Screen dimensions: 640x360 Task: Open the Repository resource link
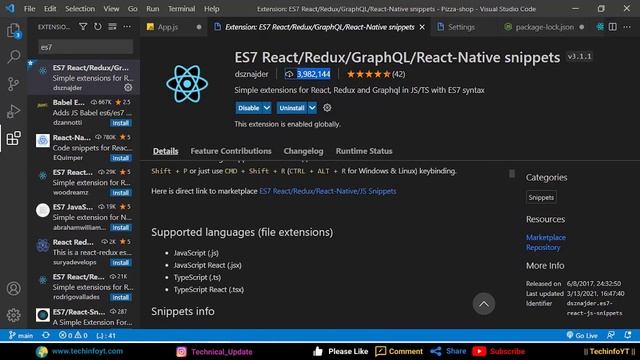(x=543, y=247)
